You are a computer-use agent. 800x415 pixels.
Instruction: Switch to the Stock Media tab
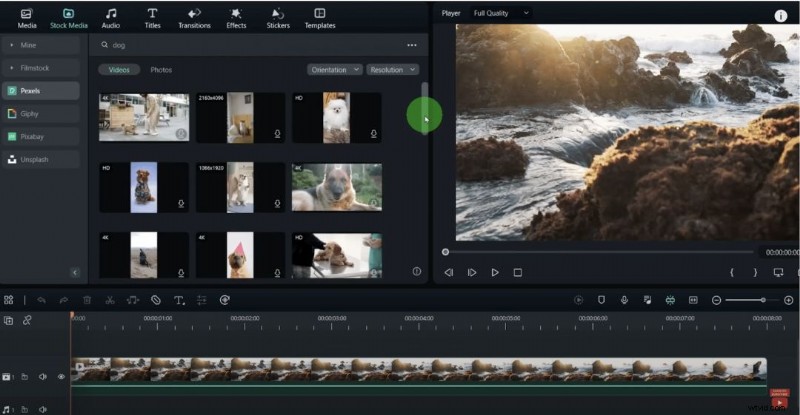(68, 18)
